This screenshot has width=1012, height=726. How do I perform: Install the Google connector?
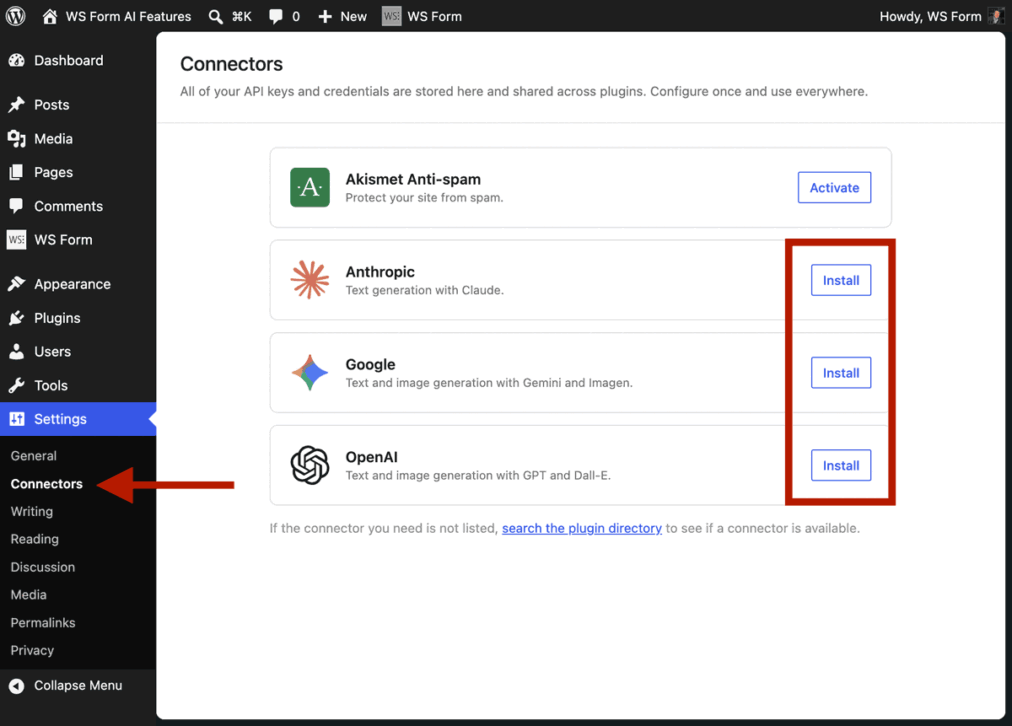tap(841, 373)
